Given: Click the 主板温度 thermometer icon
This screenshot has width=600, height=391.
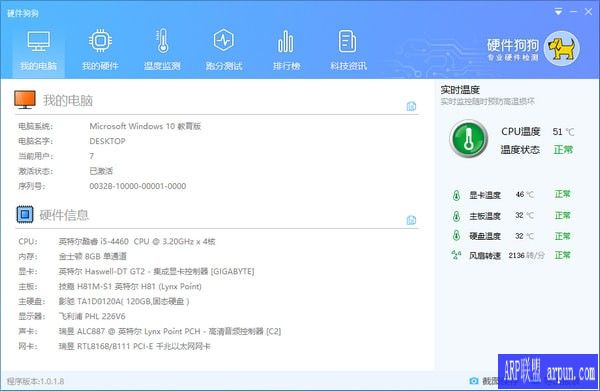Looking at the screenshot, I should [x=456, y=216].
